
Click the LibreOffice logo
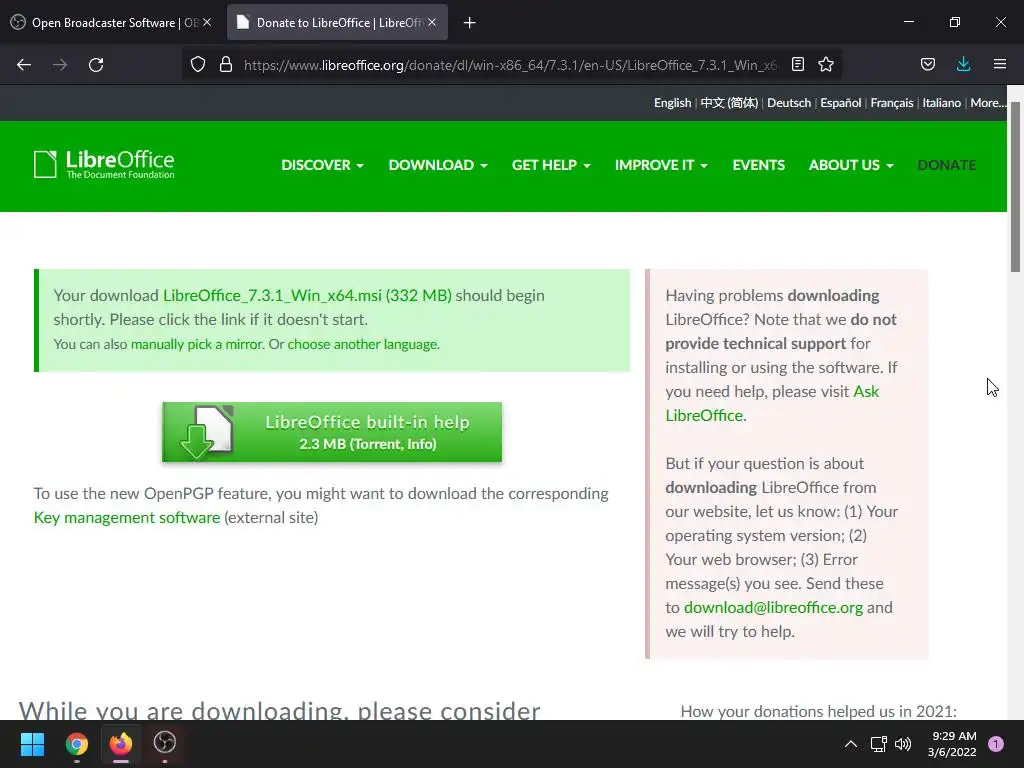[x=104, y=164]
